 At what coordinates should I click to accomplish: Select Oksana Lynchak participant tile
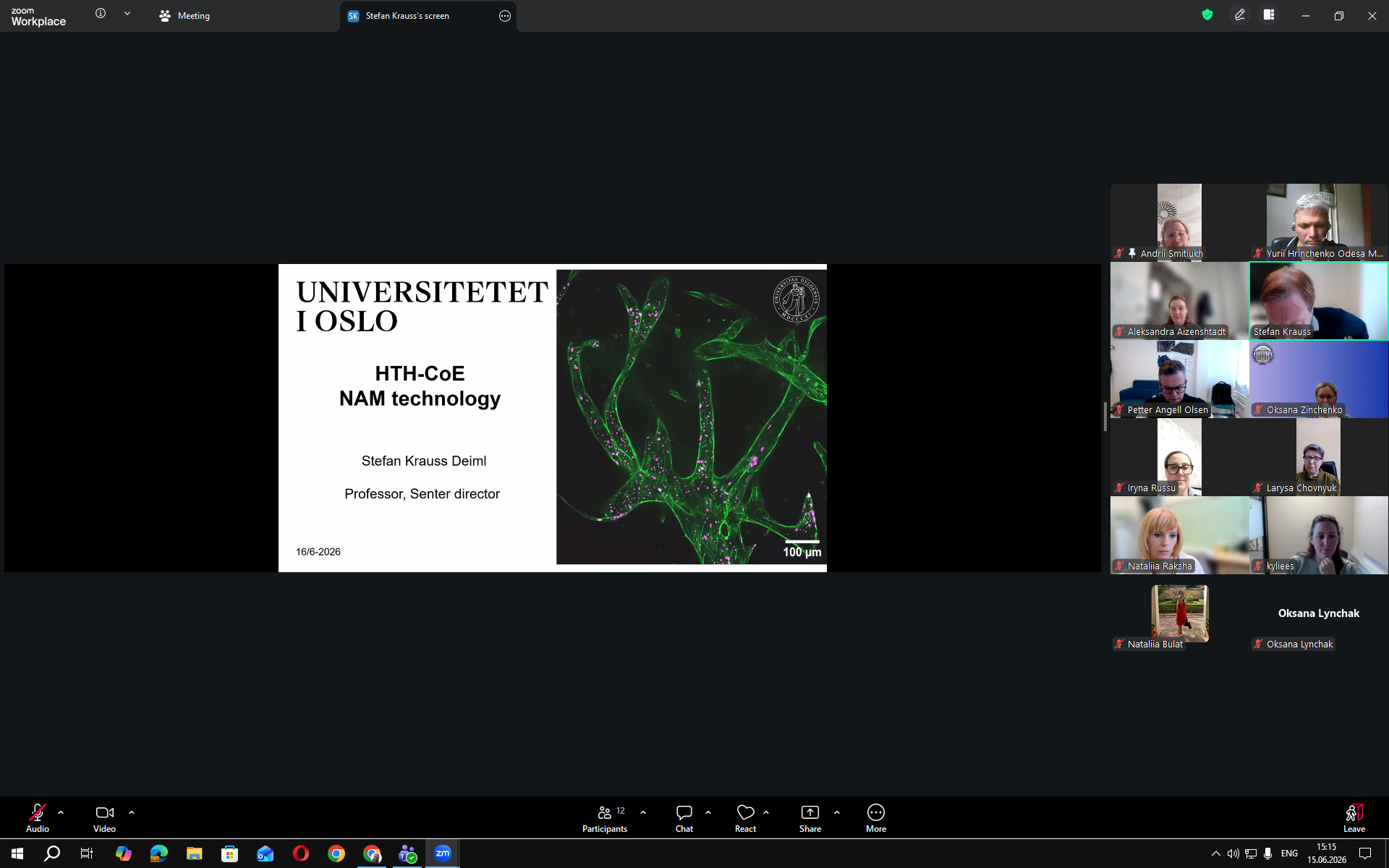pyautogui.click(x=1319, y=613)
